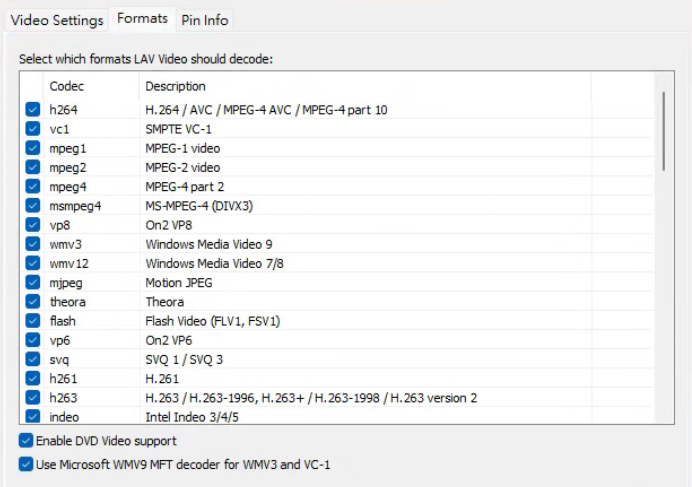Click the Description column header
Image resolution: width=692 pixels, height=487 pixels.
tap(175, 87)
